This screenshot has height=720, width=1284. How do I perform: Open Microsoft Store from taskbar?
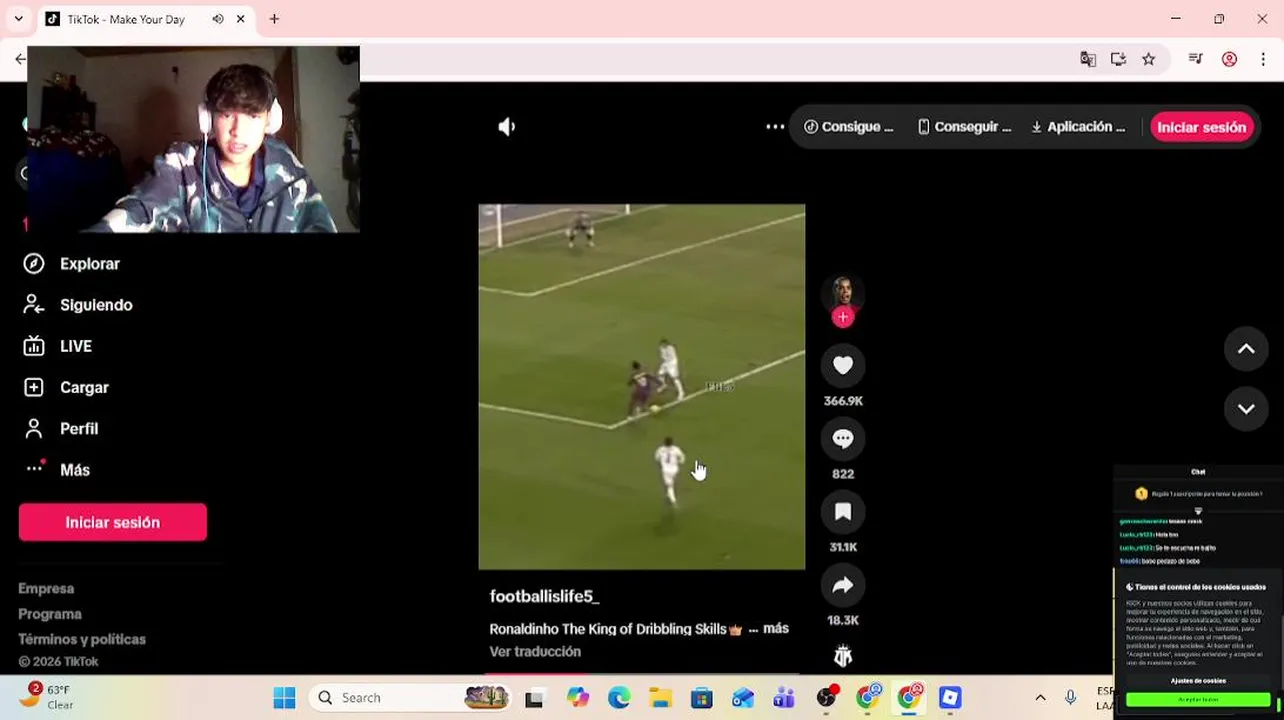click(x=701, y=698)
